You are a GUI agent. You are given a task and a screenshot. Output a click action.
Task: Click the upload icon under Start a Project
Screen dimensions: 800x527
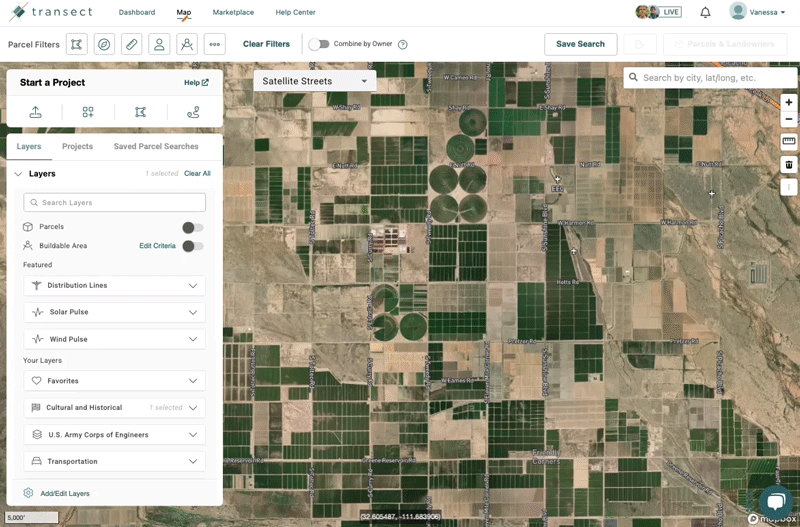36,112
